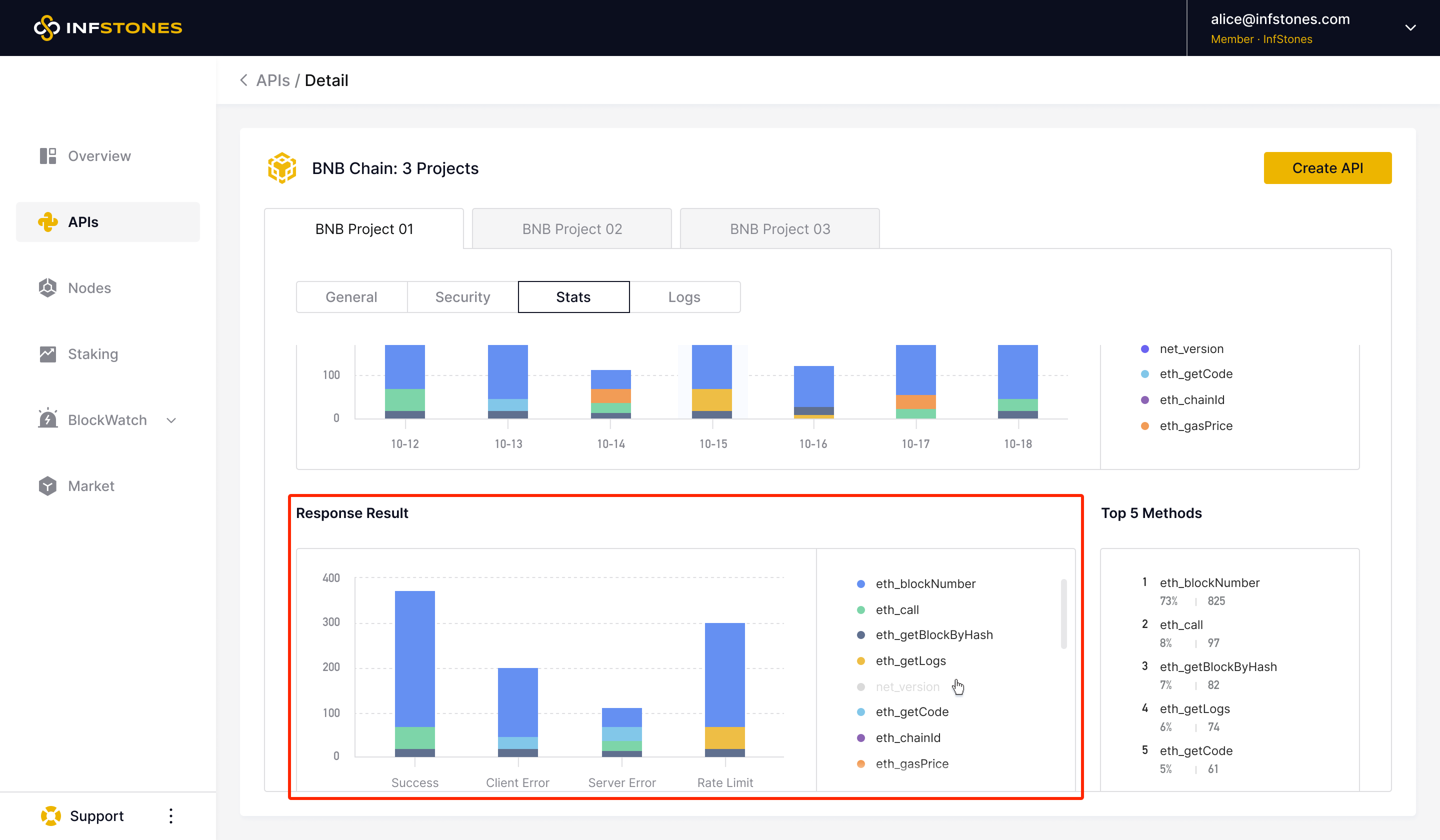
Task: Open the Logs tab
Action: [684, 297]
